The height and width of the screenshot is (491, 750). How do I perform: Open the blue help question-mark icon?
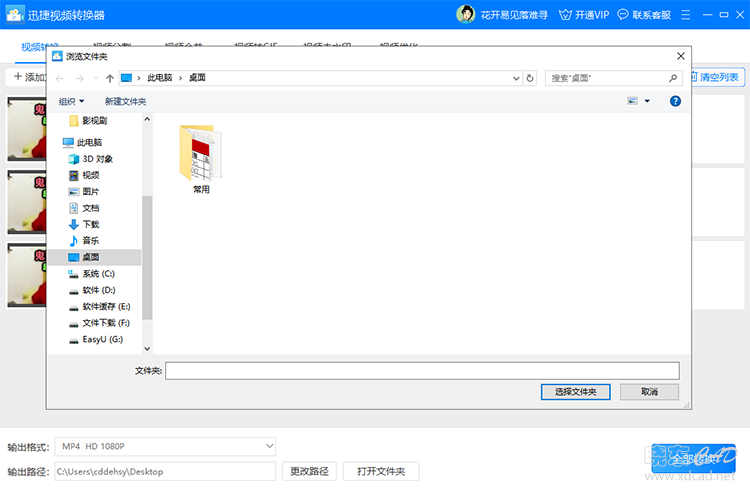(675, 101)
